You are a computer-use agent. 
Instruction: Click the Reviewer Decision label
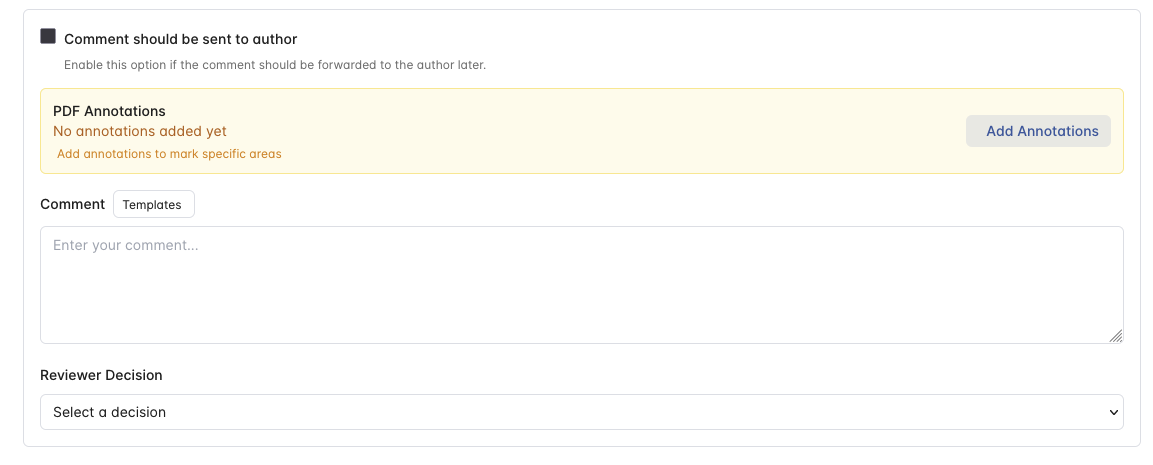101,375
